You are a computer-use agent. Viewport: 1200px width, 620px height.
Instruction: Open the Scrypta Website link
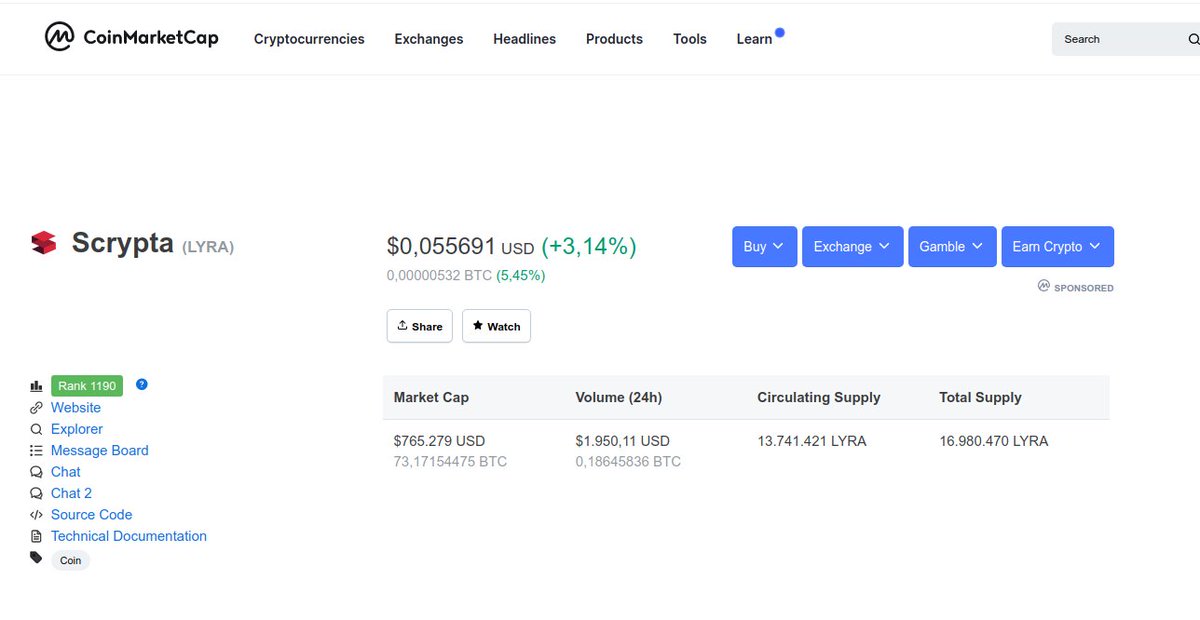[x=76, y=408]
